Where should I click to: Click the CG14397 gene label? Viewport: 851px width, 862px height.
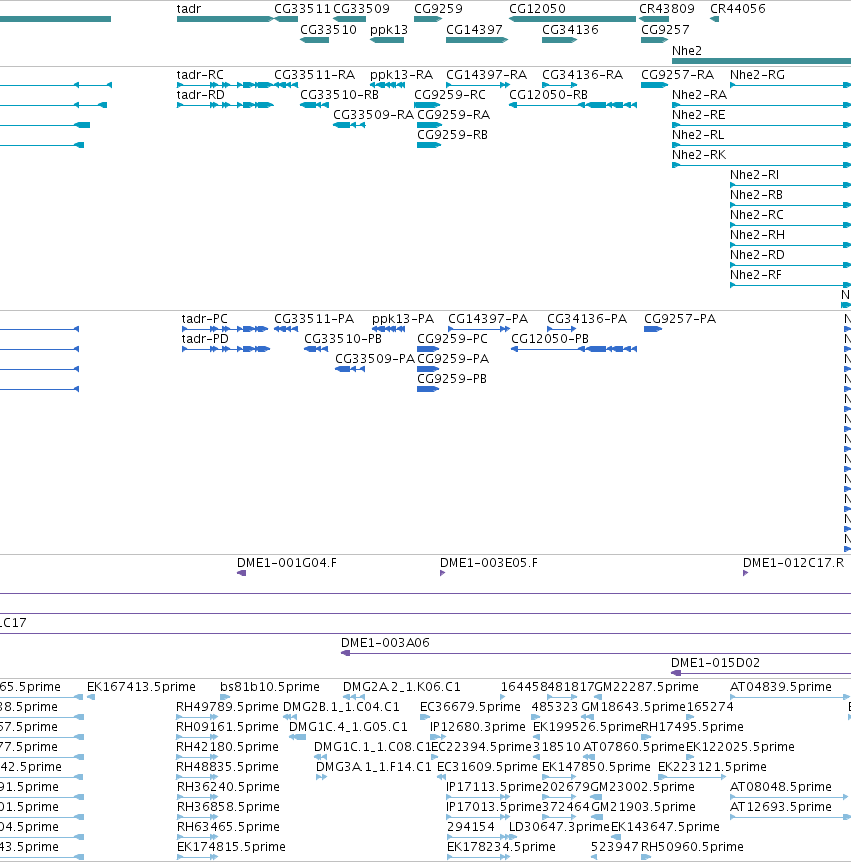point(474,30)
